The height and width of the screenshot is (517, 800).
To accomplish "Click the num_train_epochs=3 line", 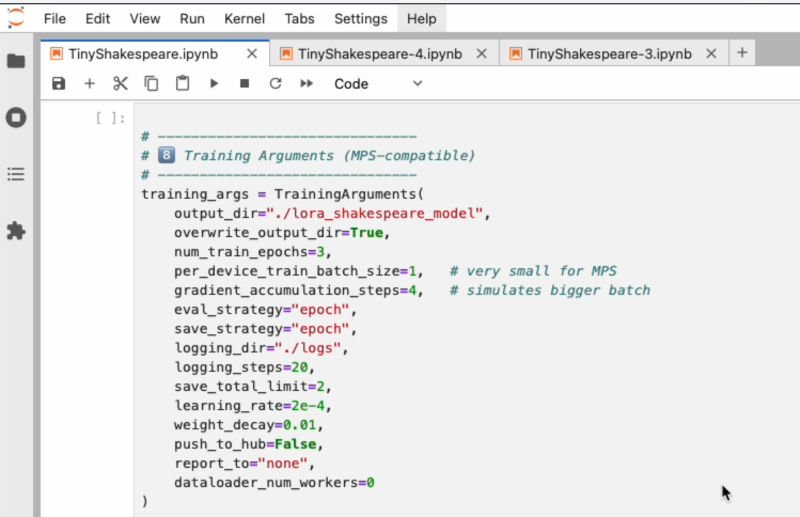I will pos(253,252).
